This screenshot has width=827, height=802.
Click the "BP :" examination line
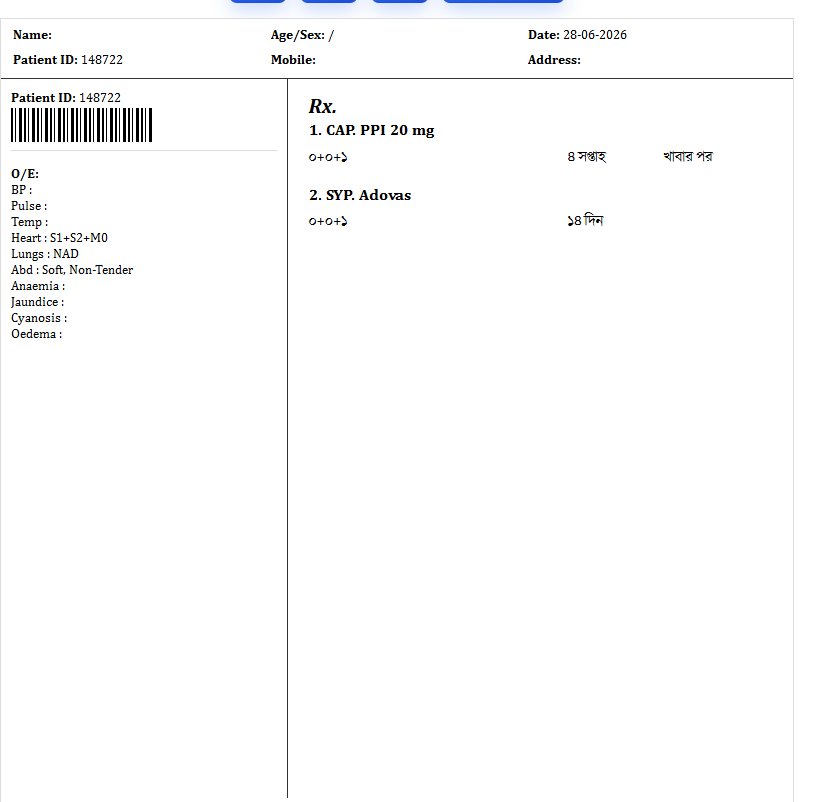(22, 190)
